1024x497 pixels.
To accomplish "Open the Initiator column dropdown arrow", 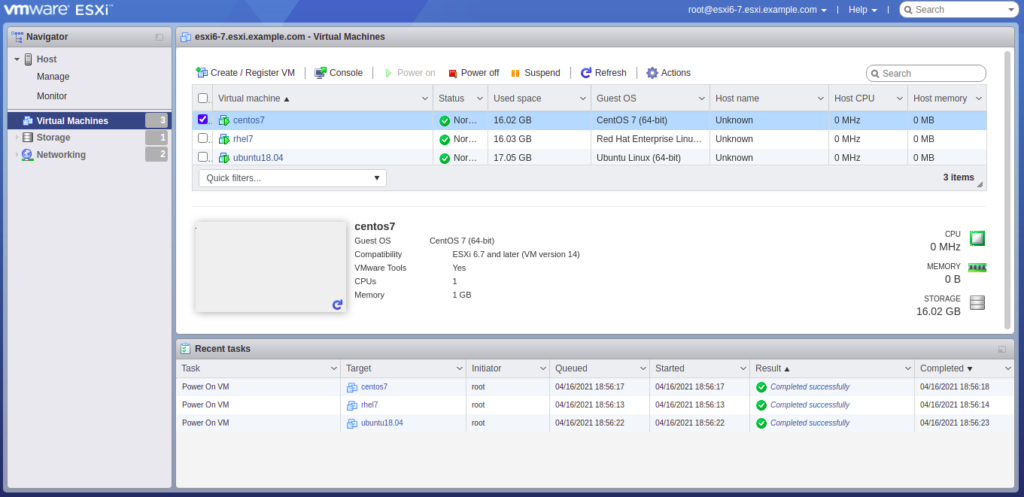I will 543,369.
